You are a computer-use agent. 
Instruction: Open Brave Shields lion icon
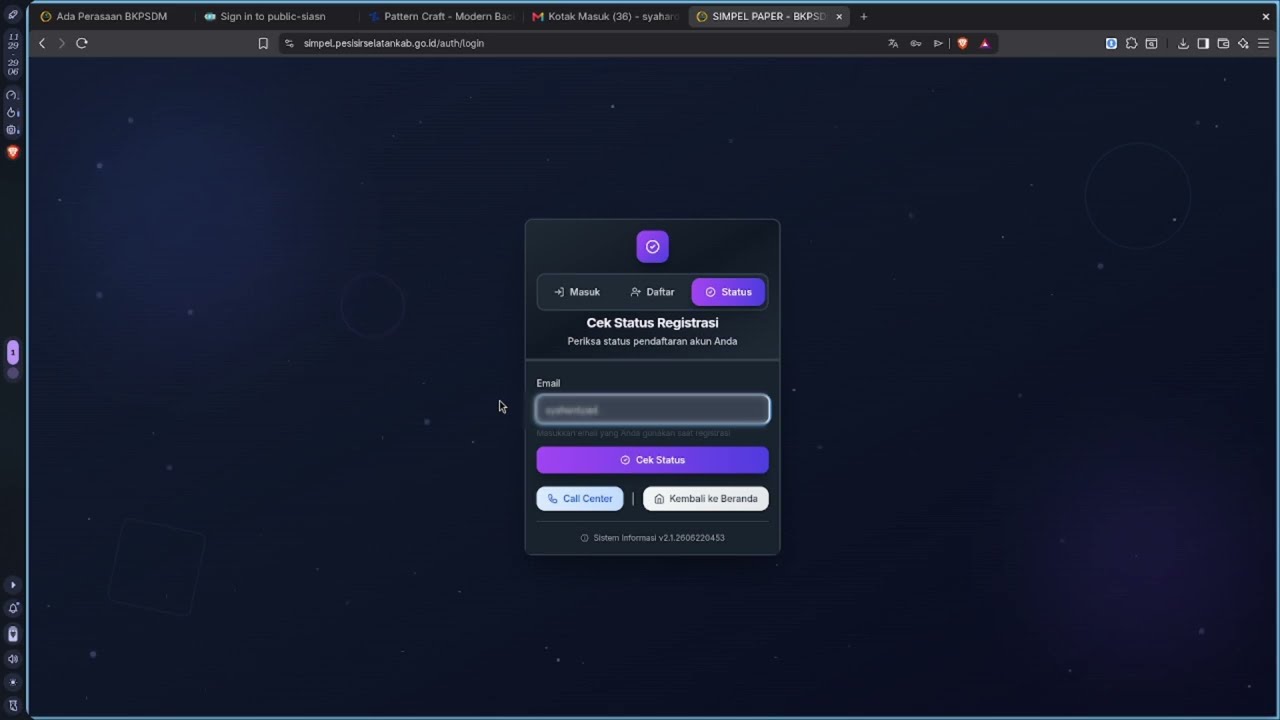(x=962, y=43)
